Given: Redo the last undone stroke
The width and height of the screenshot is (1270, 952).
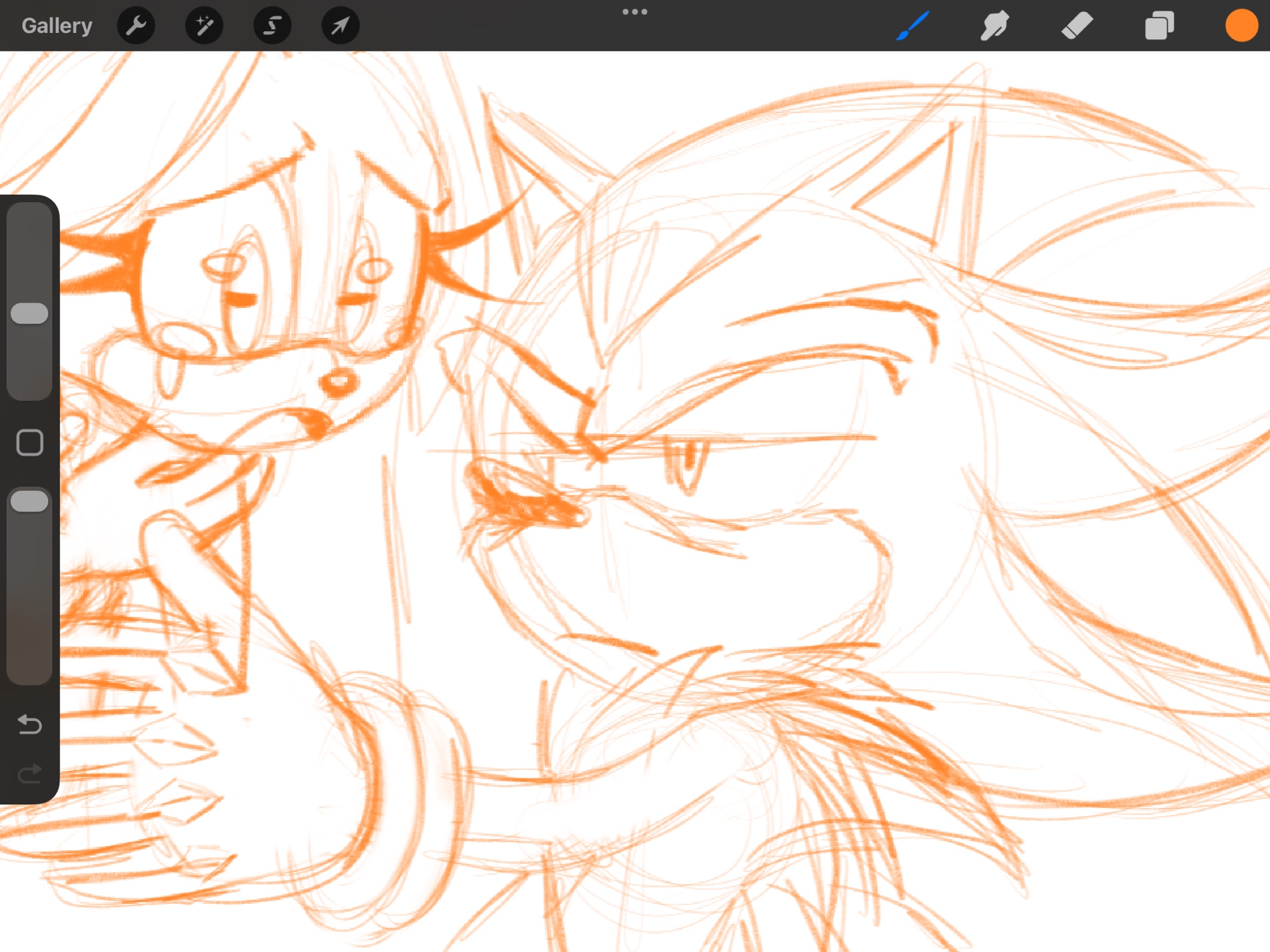Looking at the screenshot, I should click(x=30, y=774).
